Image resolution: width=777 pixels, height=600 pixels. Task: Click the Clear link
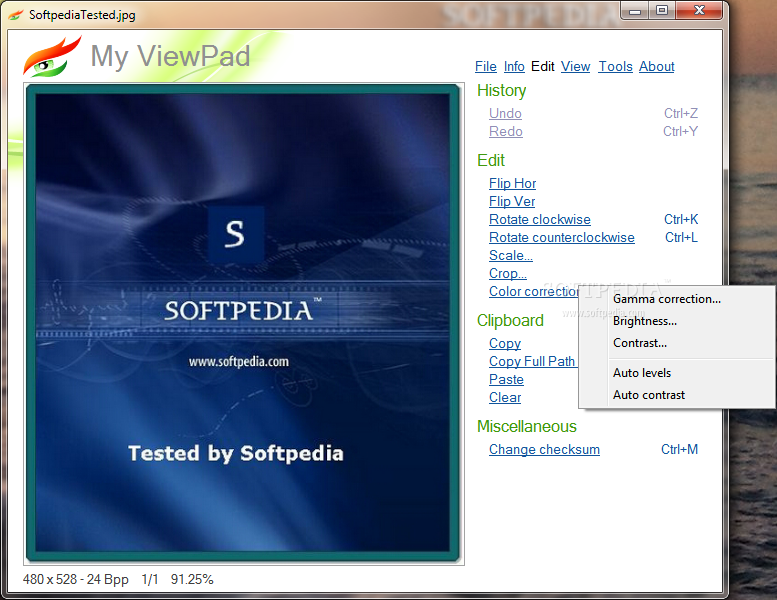(x=505, y=397)
